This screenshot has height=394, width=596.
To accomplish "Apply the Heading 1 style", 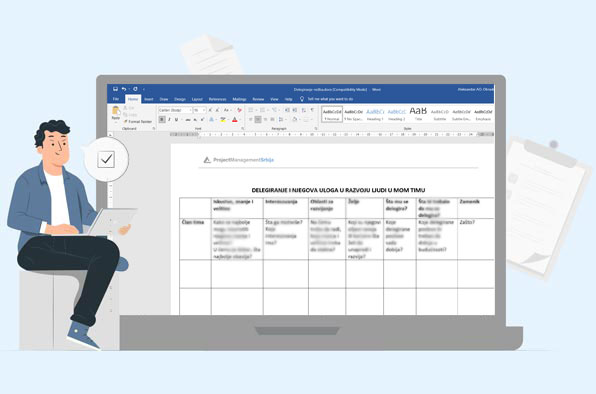I will (375, 114).
